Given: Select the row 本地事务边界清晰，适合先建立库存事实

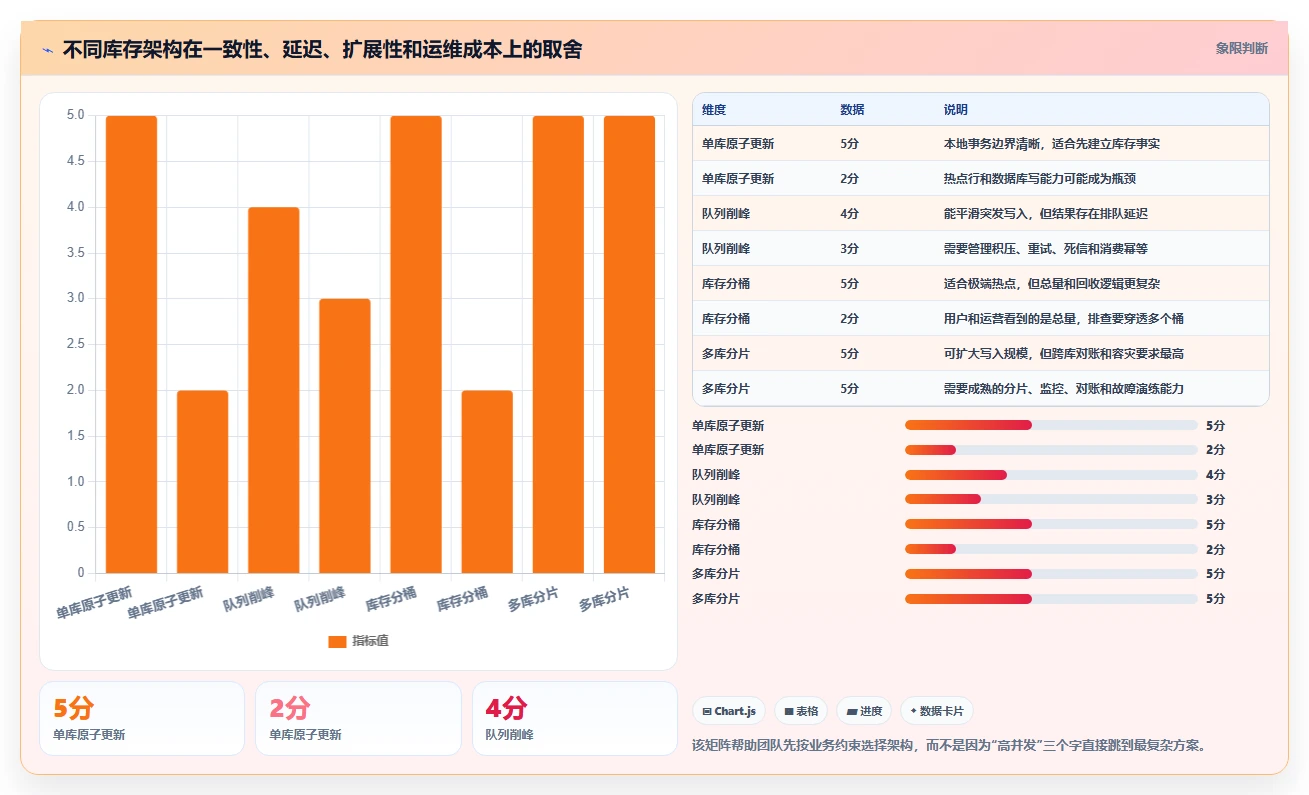Looking at the screenshot, I should [x=980, y=144].
